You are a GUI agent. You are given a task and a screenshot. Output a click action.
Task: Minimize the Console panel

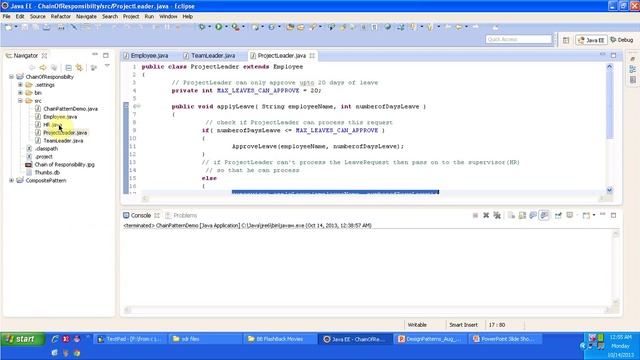pyautogui.click(x=602, y=214)
